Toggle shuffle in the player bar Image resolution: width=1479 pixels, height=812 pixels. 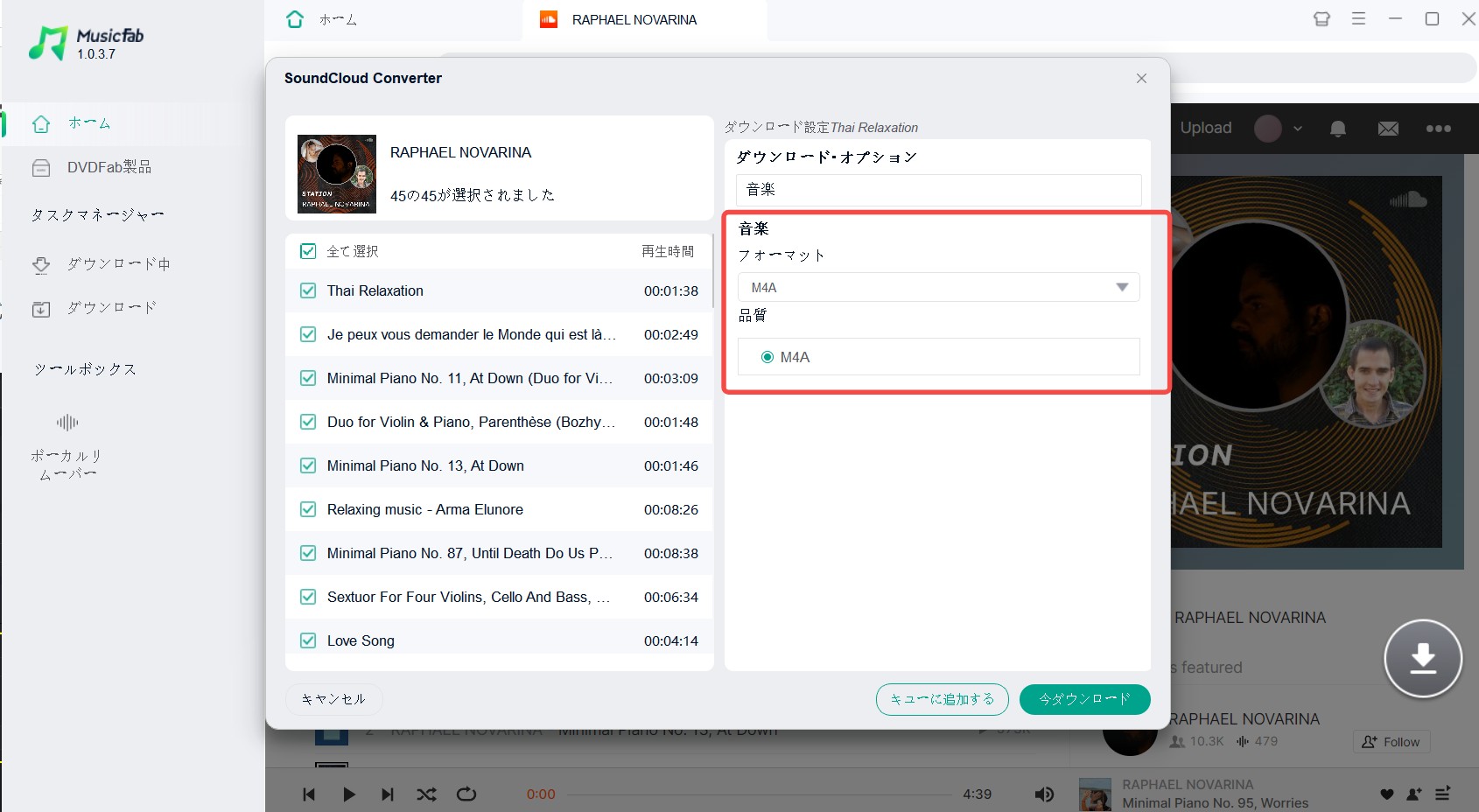pyautogui.click(x=426, y=794)
